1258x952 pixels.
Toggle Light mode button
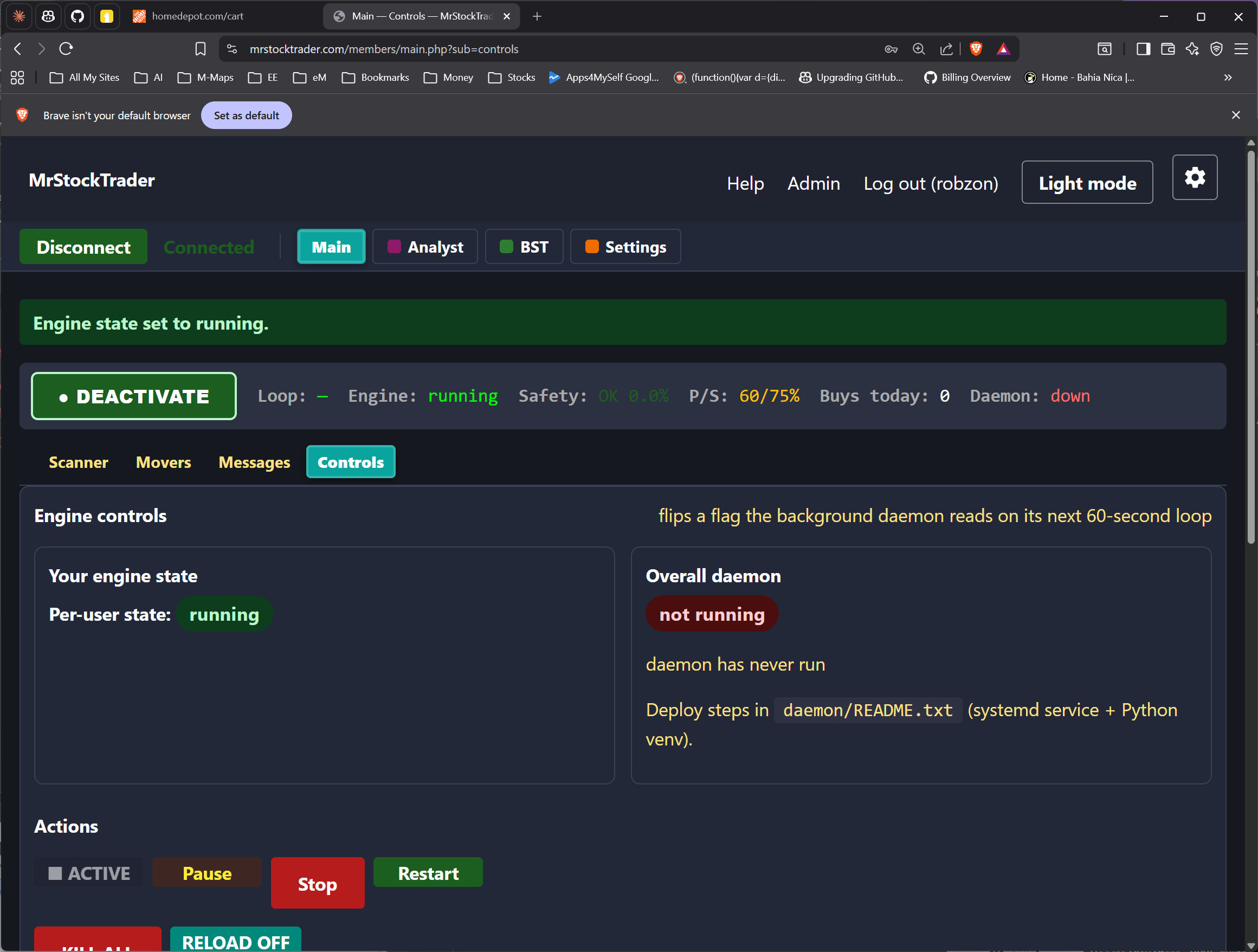point(1087,183)
